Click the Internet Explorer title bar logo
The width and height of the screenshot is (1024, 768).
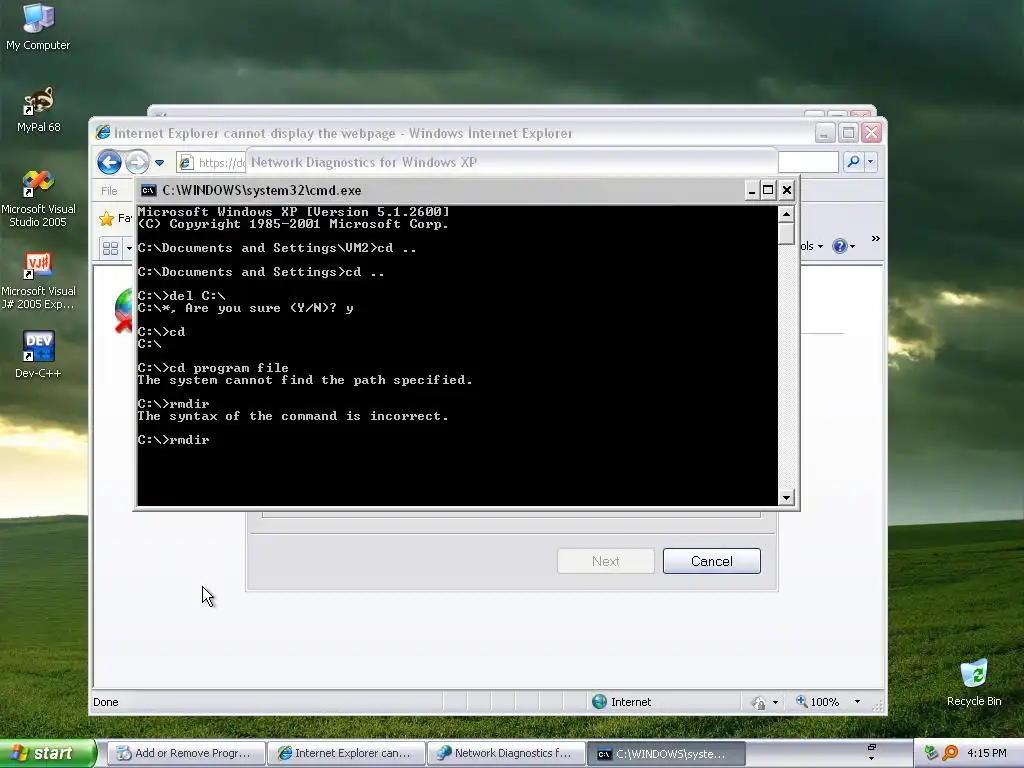(x=103, y=133)
